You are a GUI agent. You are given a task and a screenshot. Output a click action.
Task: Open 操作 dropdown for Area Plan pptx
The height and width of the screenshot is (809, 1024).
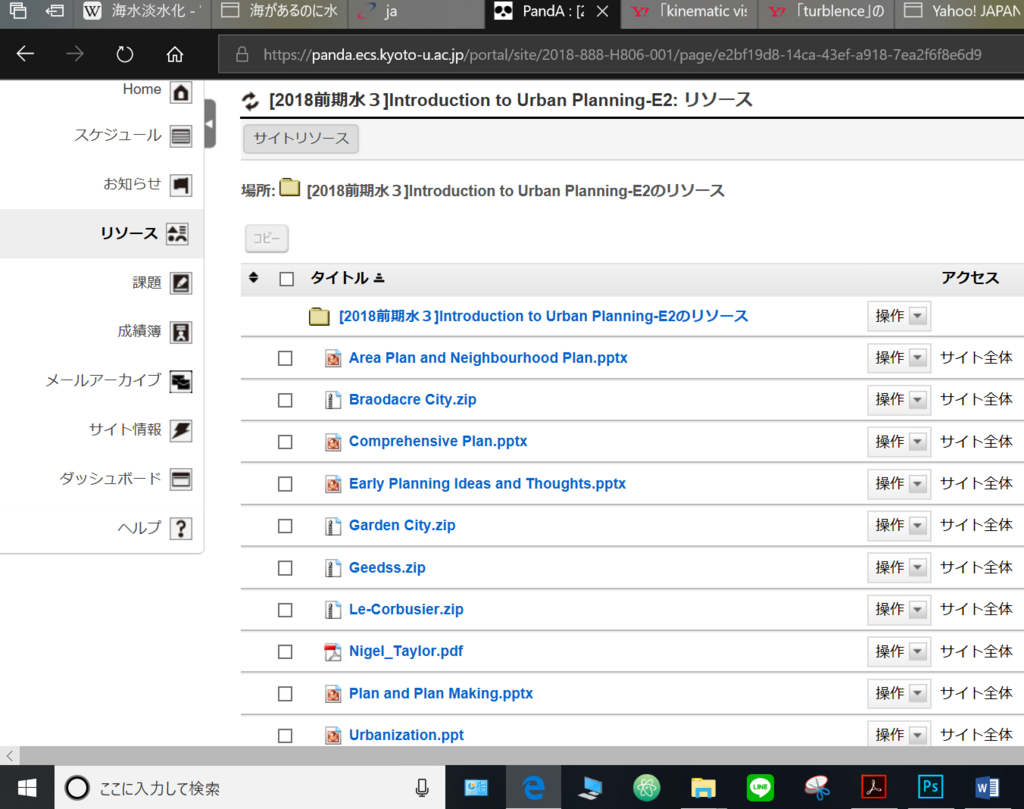tap(899, 358)
